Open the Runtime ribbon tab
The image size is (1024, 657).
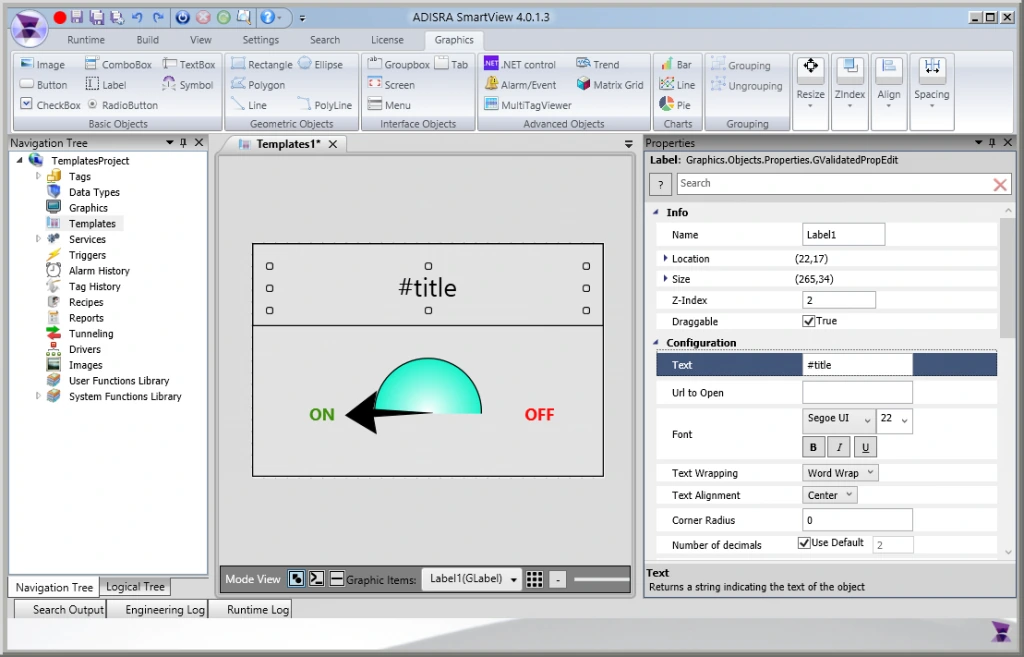pyautogui.click(x=86, y=40)
